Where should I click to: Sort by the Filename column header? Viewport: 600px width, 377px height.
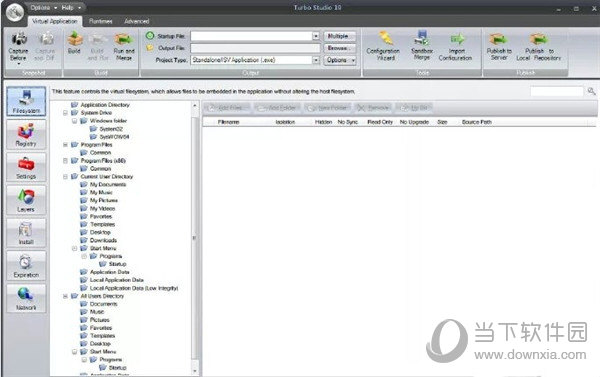tap(228, 122)
